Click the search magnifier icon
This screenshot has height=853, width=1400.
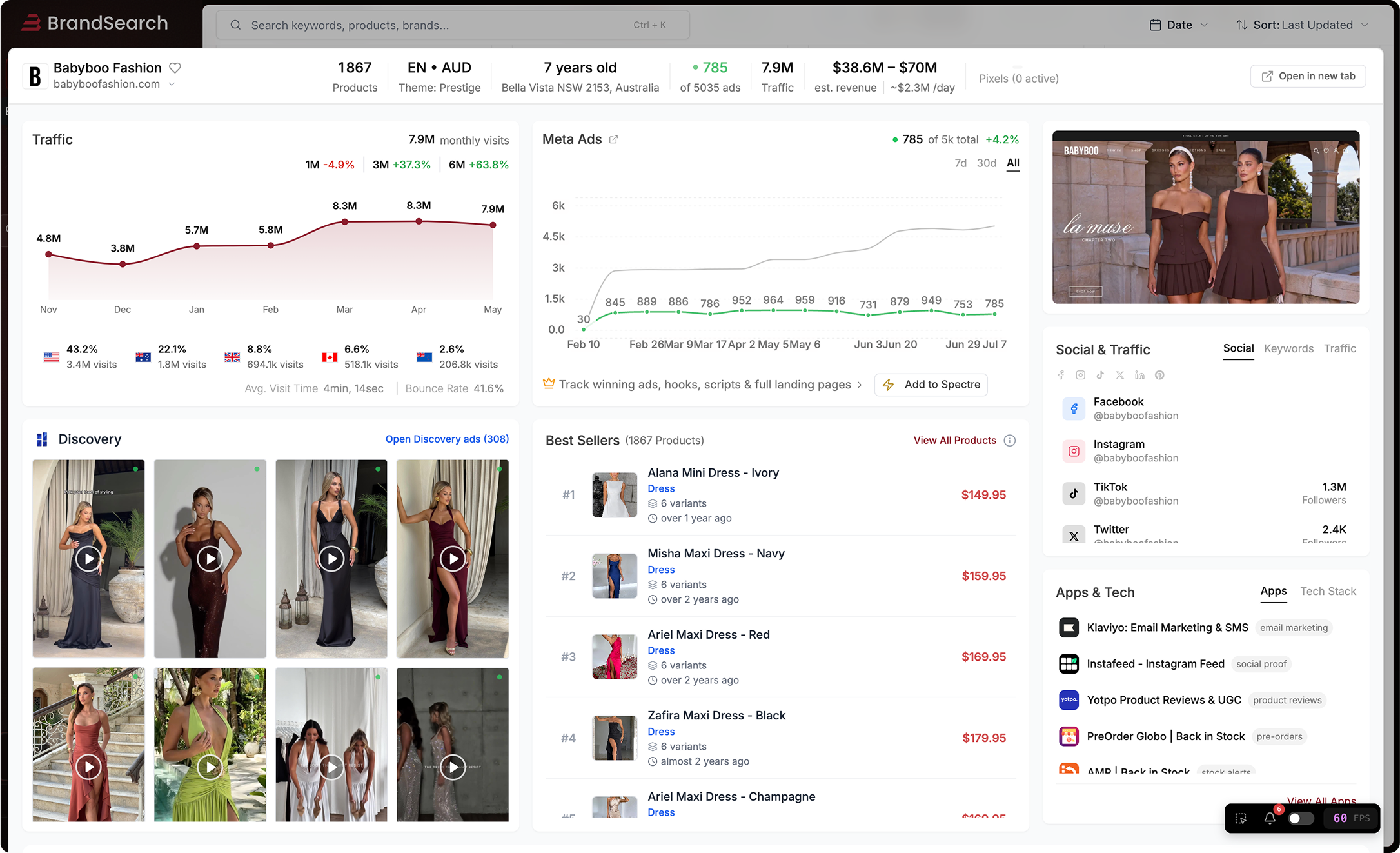pos(235,25)
